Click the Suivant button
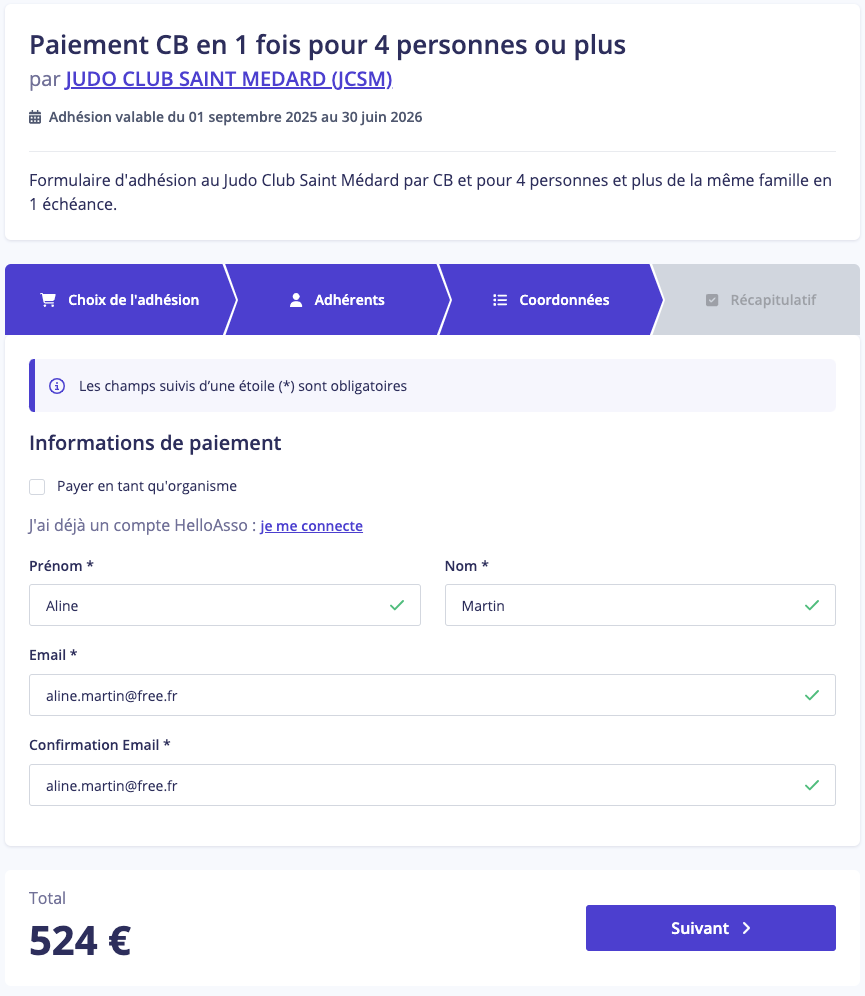The image size is (865, 996). click(x=711, y=928)
